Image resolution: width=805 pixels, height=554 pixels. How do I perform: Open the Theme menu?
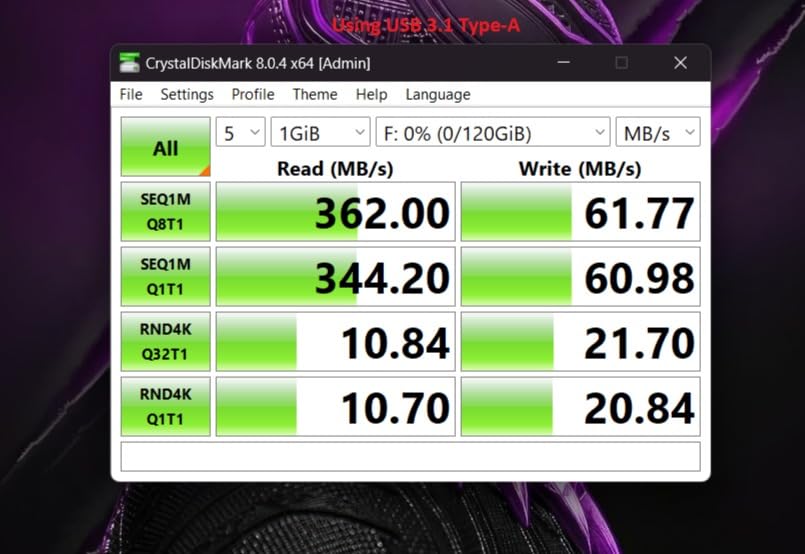315,94
